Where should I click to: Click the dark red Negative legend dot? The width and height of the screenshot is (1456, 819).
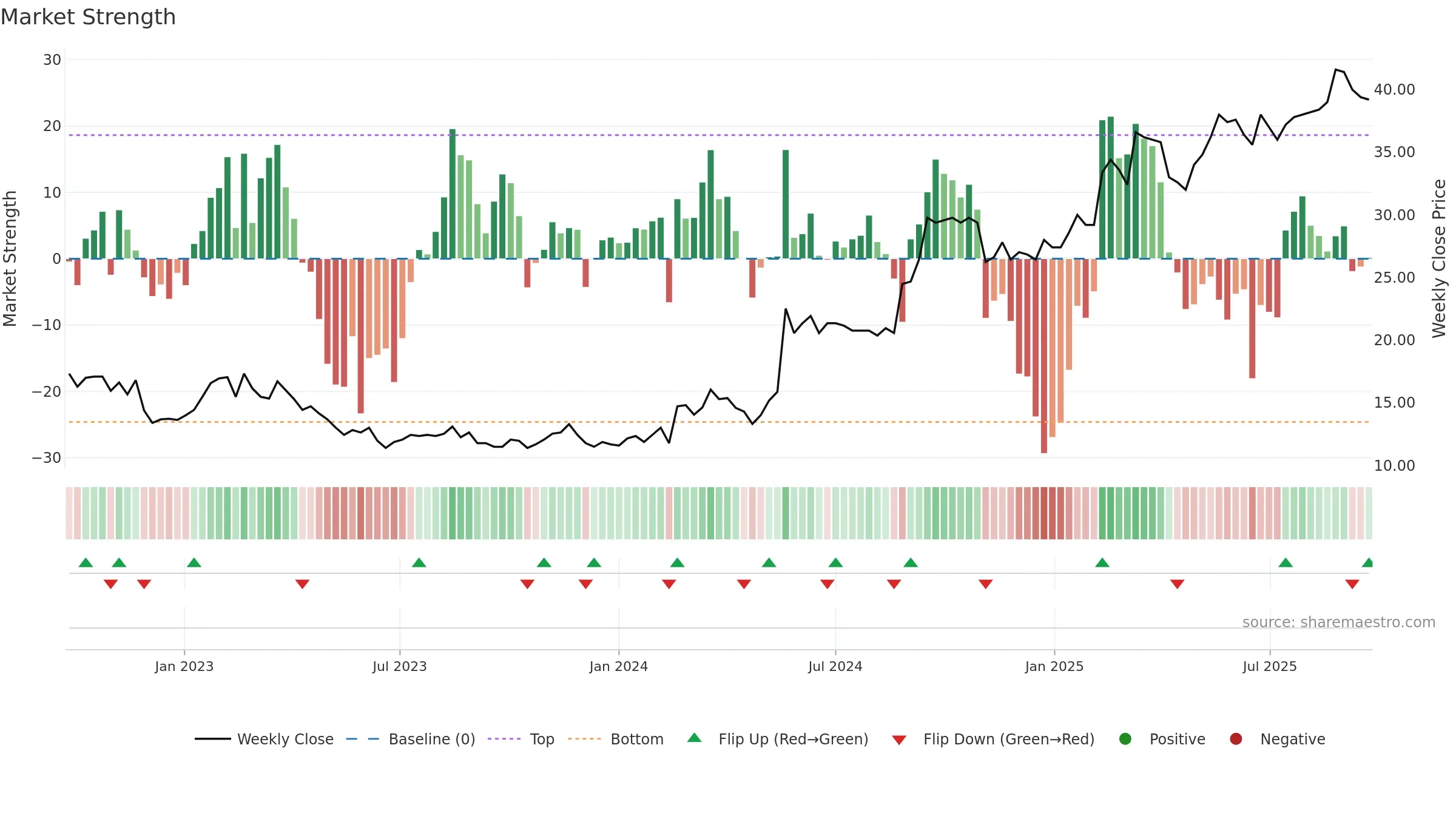[x=1236, y=739]
